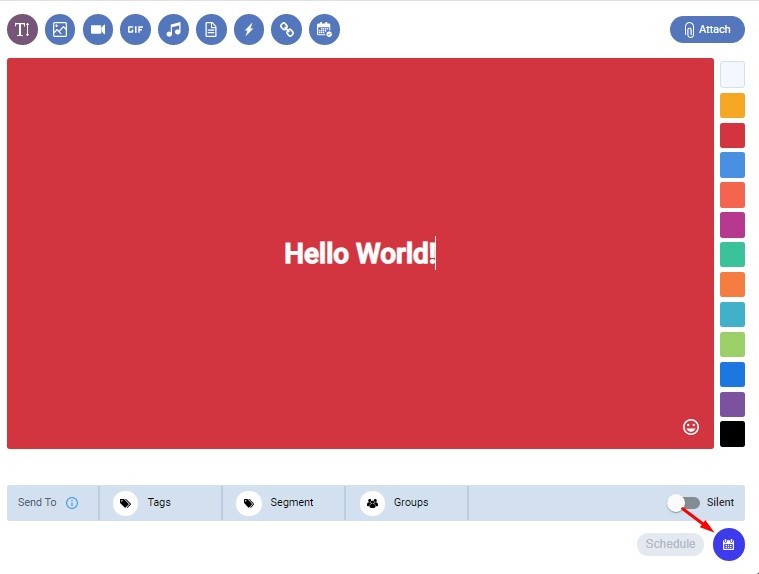This screenshot has height=574, width=759.
Task: Click the Tags recipient option
Action: point(161,503)
